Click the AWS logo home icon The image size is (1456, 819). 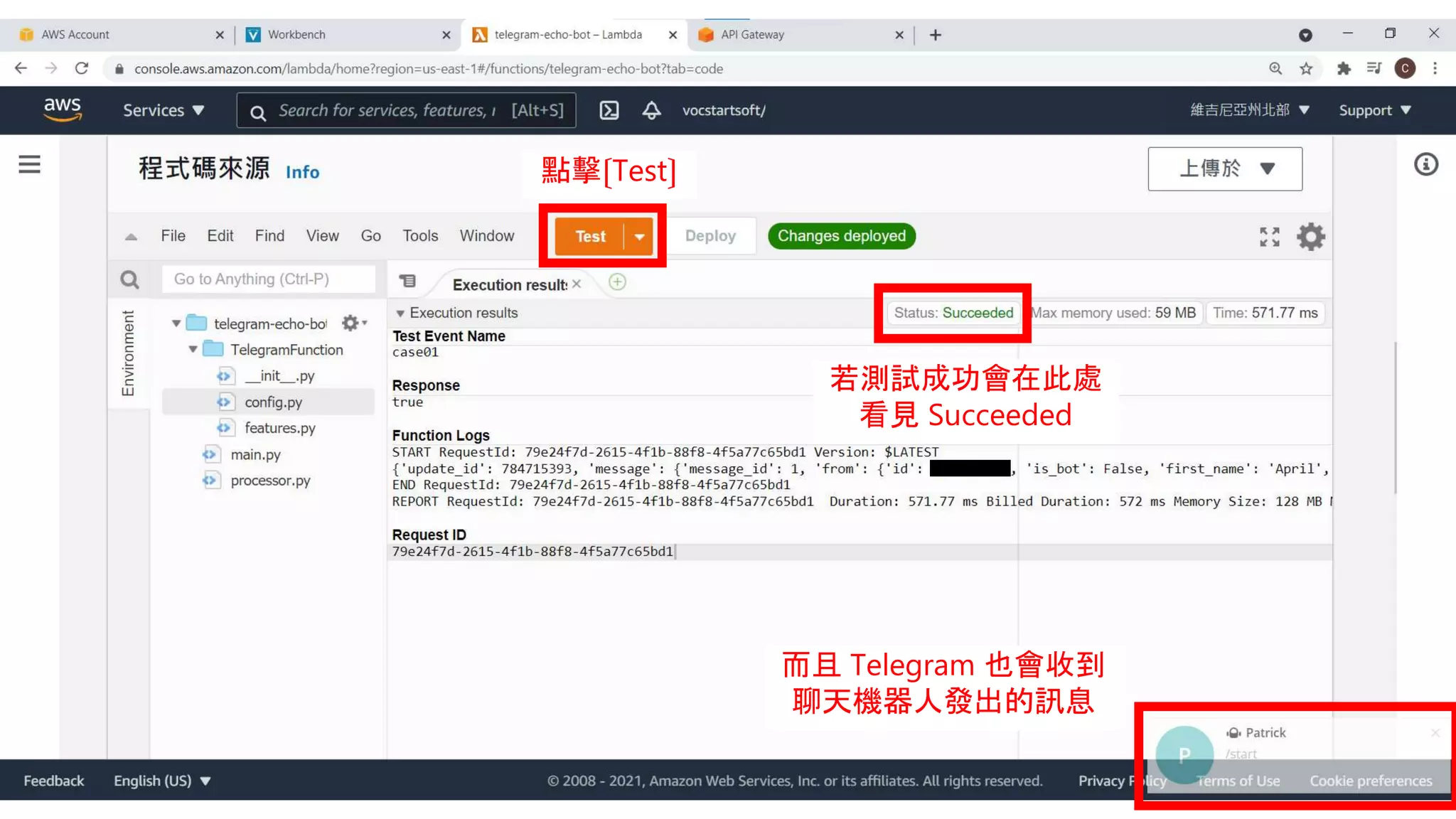coord(63,109)
